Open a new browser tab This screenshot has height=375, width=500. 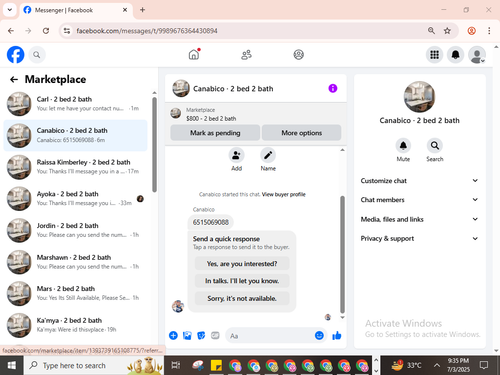pos(142,10)
